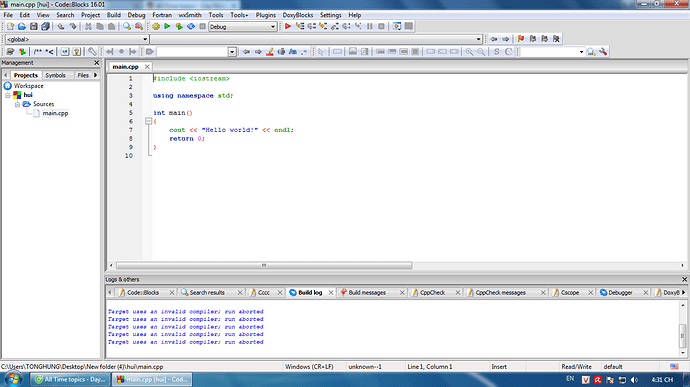The height and width of the screenshot is (387, 690).
Task: Click the horizontal editor scrollbar thumb
Action: [264, 265]
